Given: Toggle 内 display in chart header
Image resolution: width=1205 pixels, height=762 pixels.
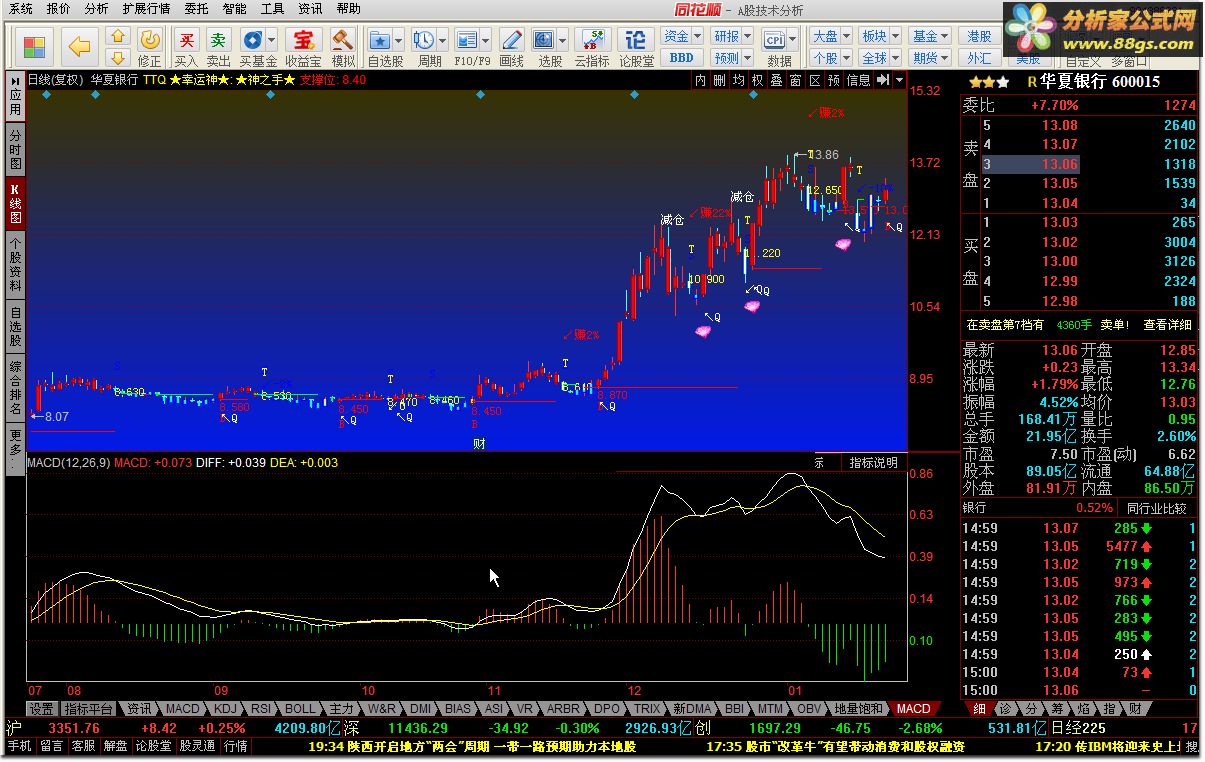Looking at the screenshot, I should tap(700, 80).
